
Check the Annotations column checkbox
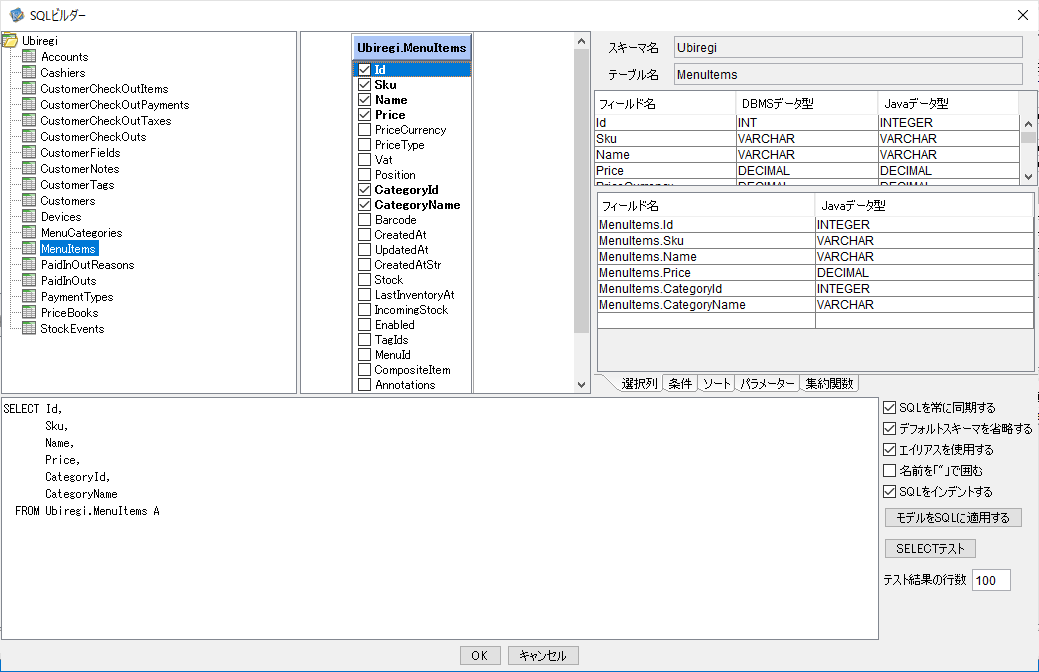click(x=364, y=385)
